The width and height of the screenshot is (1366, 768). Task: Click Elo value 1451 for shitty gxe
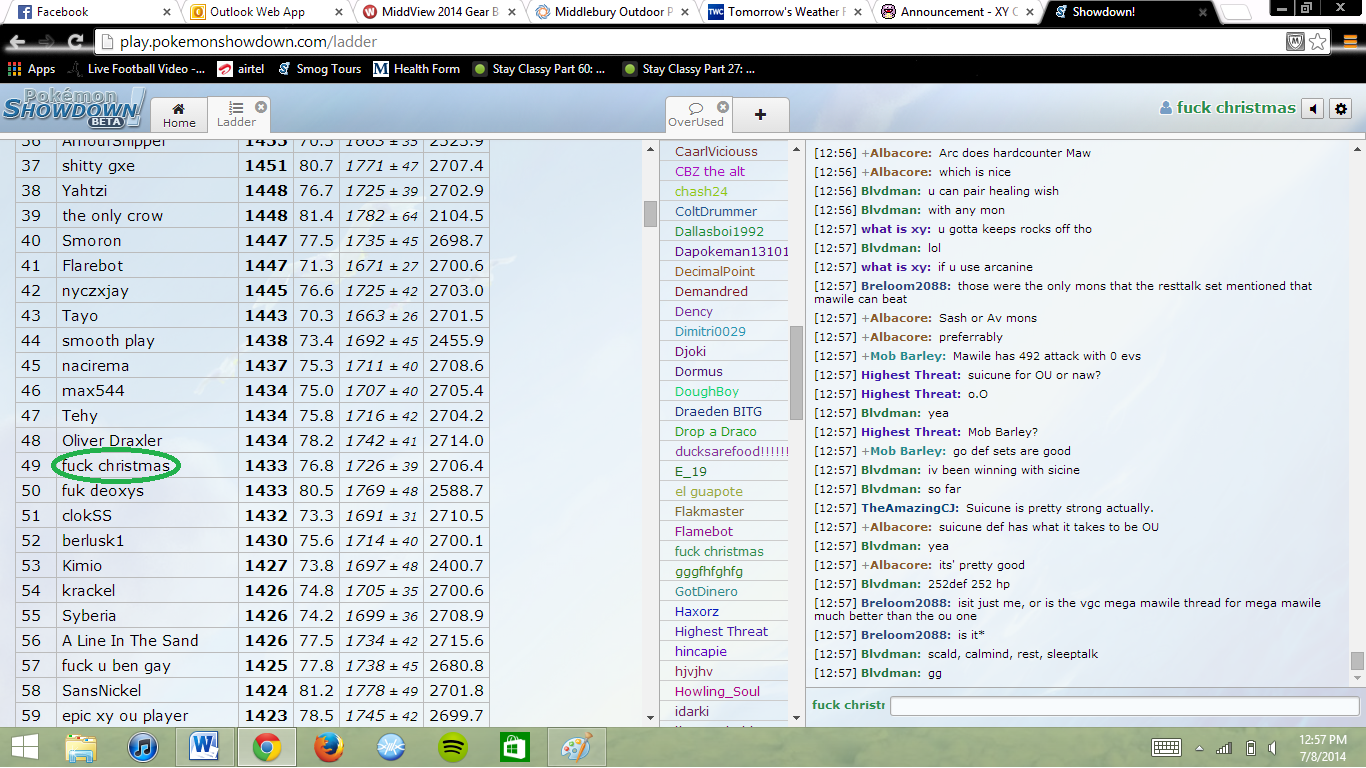click(x=266, y=165)
